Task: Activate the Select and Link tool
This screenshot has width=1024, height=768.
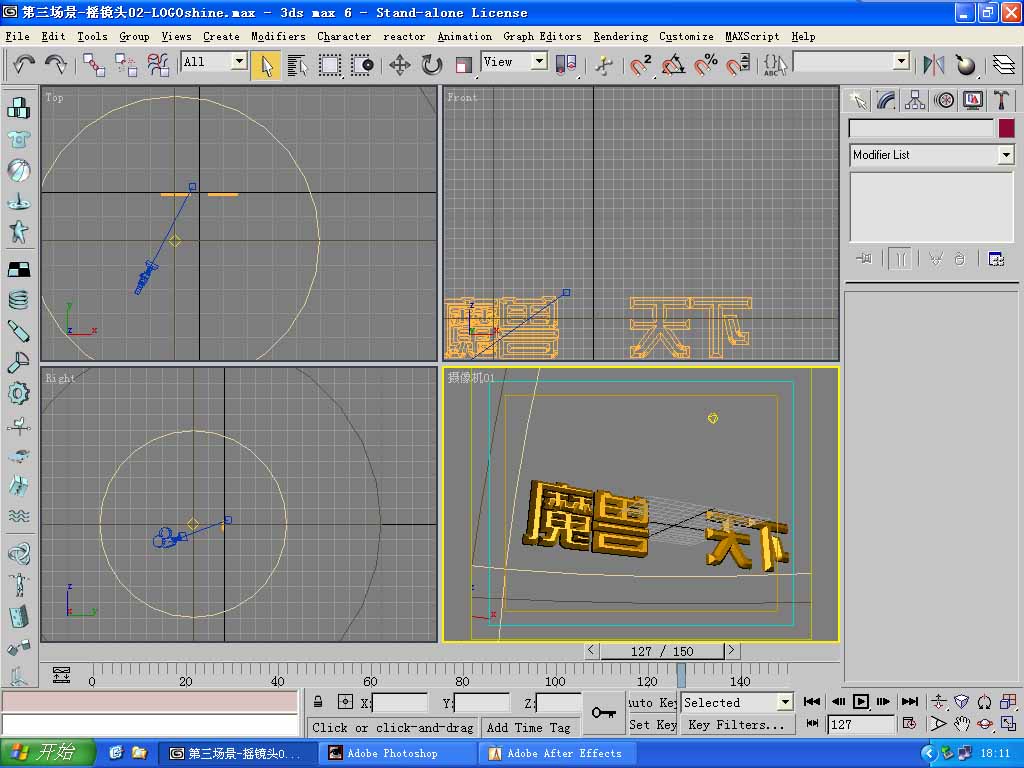Action: point(93,65)
